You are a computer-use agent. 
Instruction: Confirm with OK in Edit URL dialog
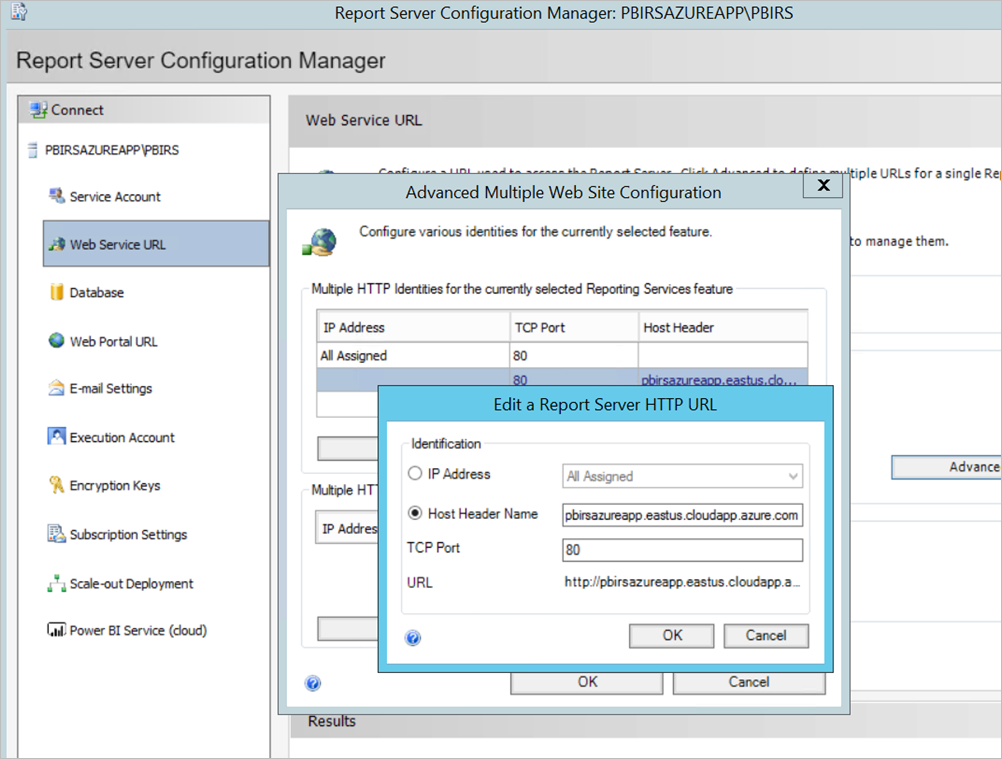670,636
